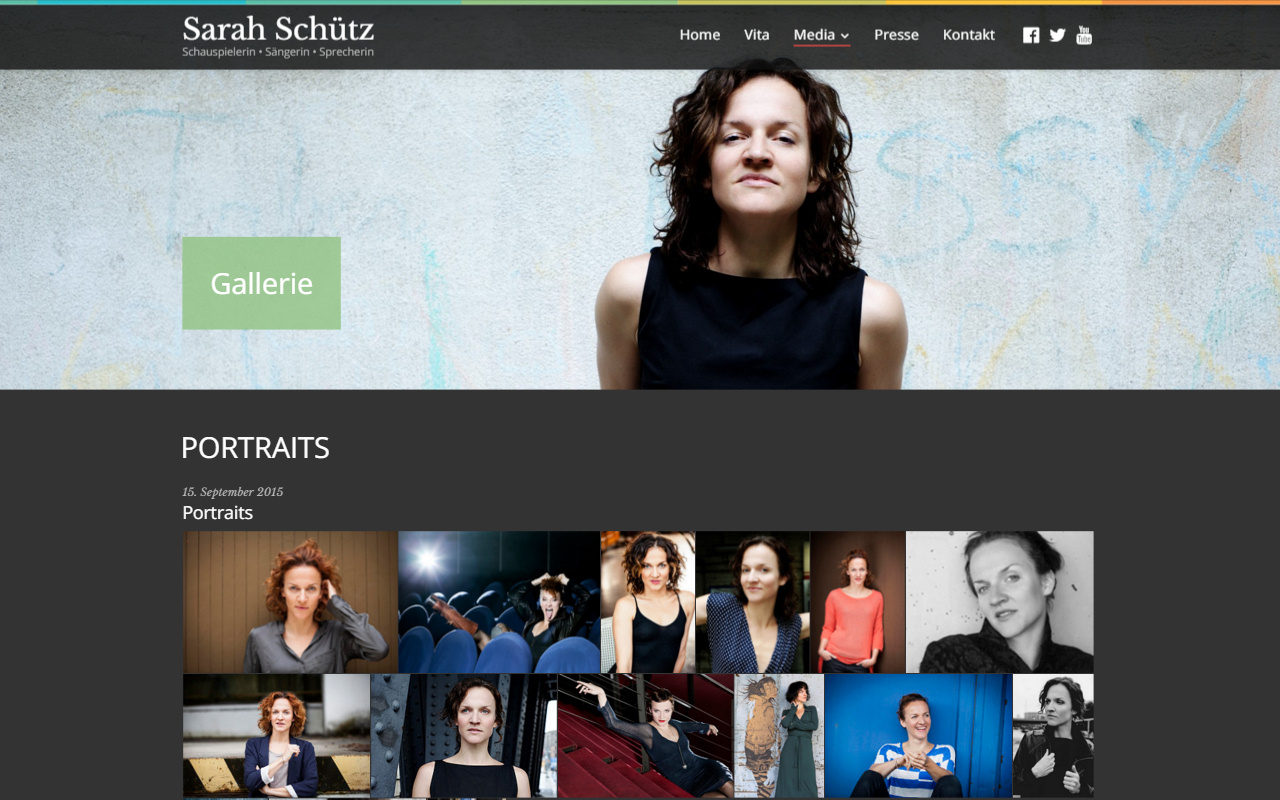
Task: Open the Vita menu item
Action: (x=757, y=35)
